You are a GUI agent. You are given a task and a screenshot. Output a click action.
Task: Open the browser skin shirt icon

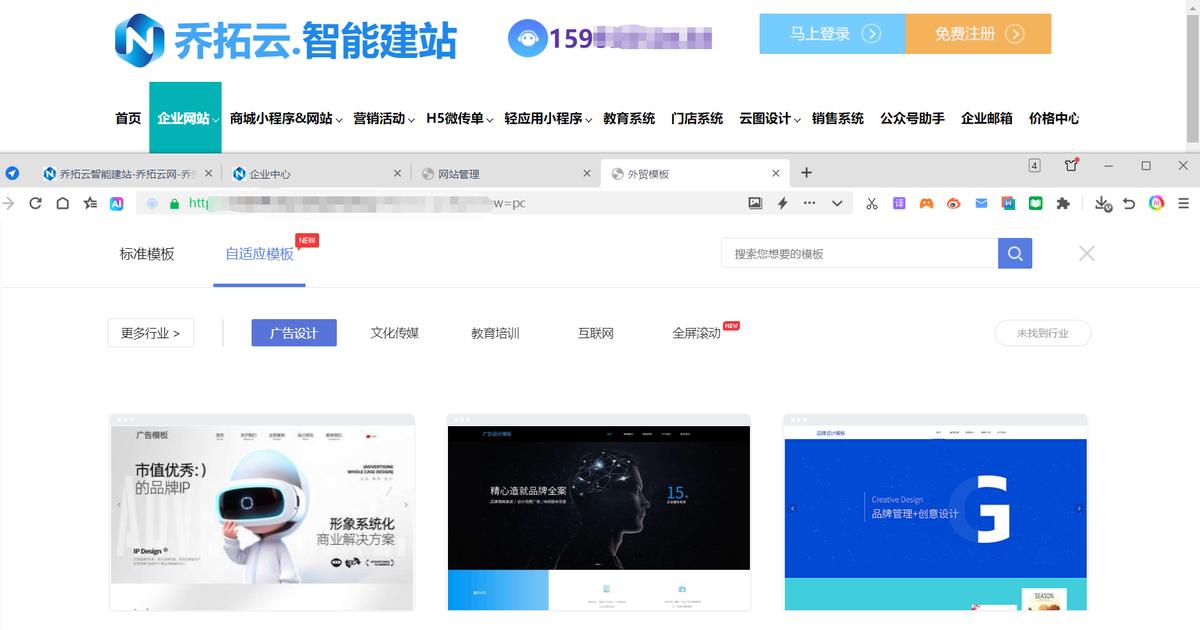[x=1072, y=165]
